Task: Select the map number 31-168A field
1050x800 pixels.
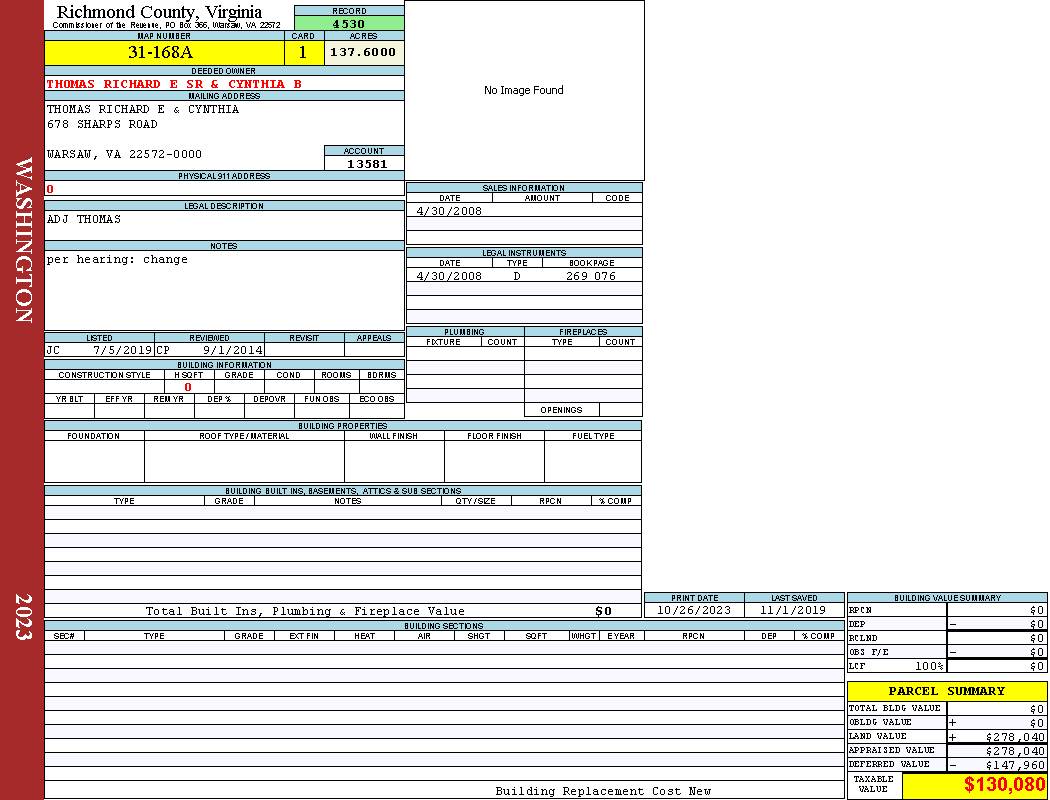Action: [x=164, y=53]
